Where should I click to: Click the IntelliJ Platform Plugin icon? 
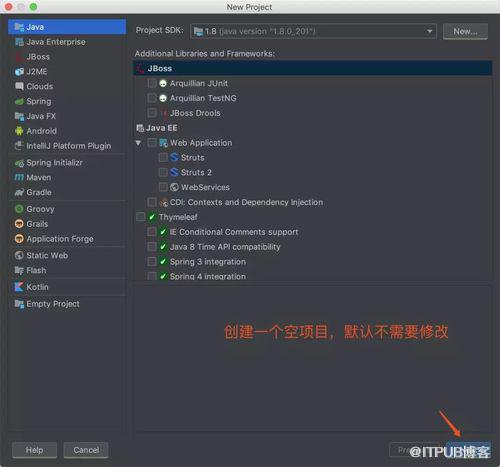(19, 146)
